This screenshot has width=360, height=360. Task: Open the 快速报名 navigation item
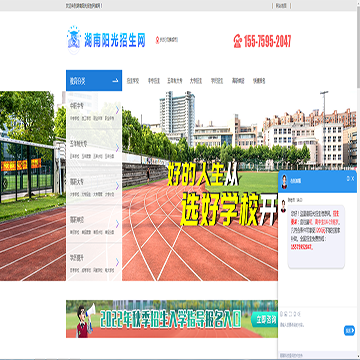click(x=259, y=81)
